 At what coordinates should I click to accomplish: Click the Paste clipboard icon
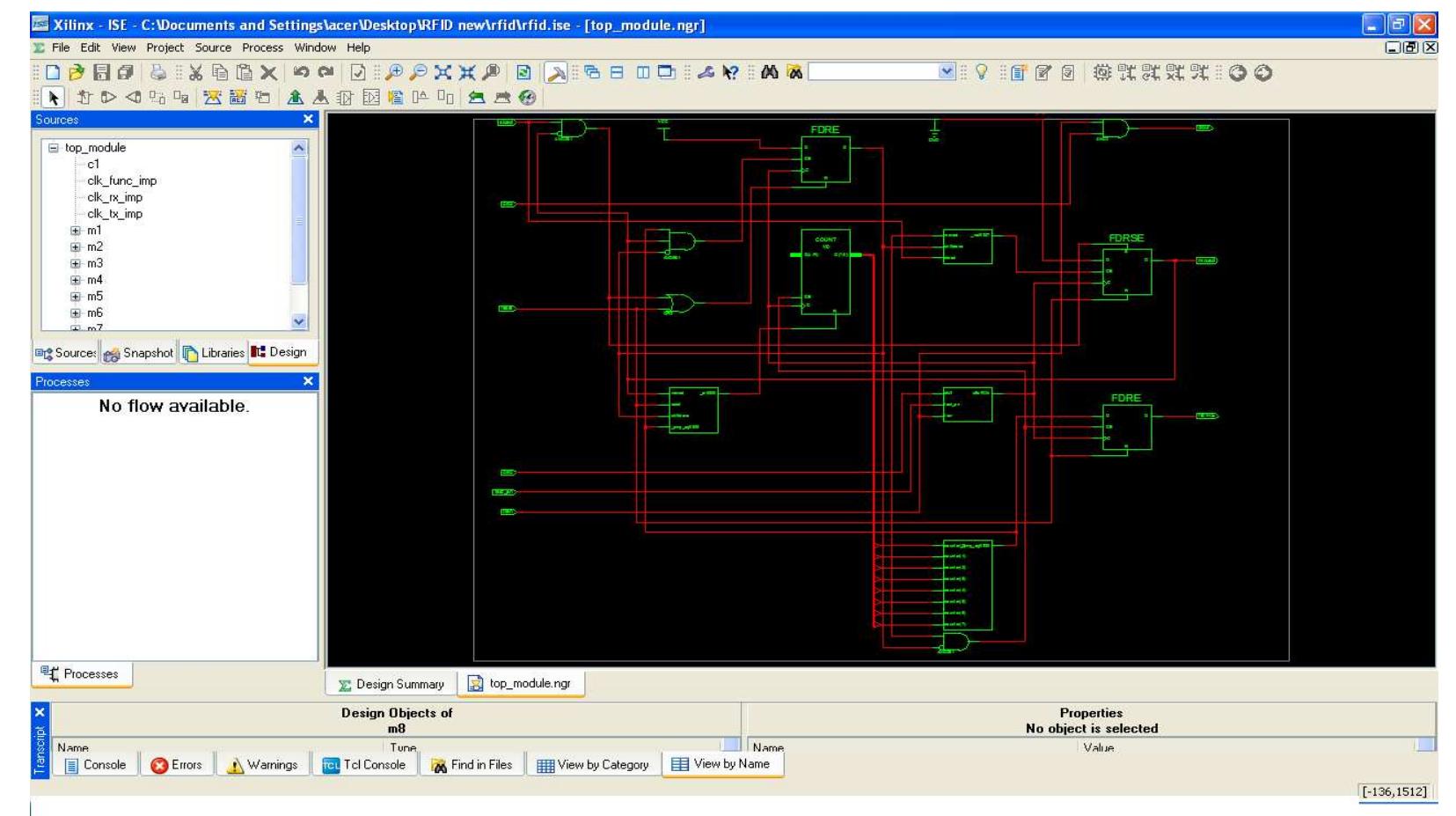pos(245,73)
